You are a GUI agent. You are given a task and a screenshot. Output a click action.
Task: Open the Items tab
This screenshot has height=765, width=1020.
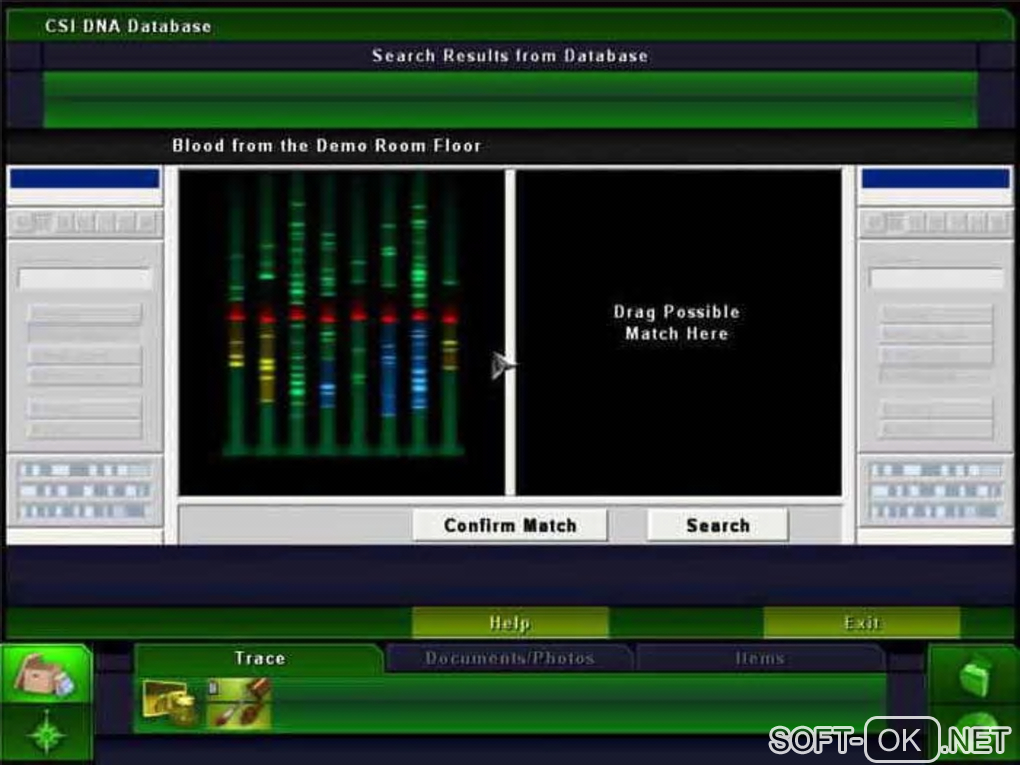(760, 658)
